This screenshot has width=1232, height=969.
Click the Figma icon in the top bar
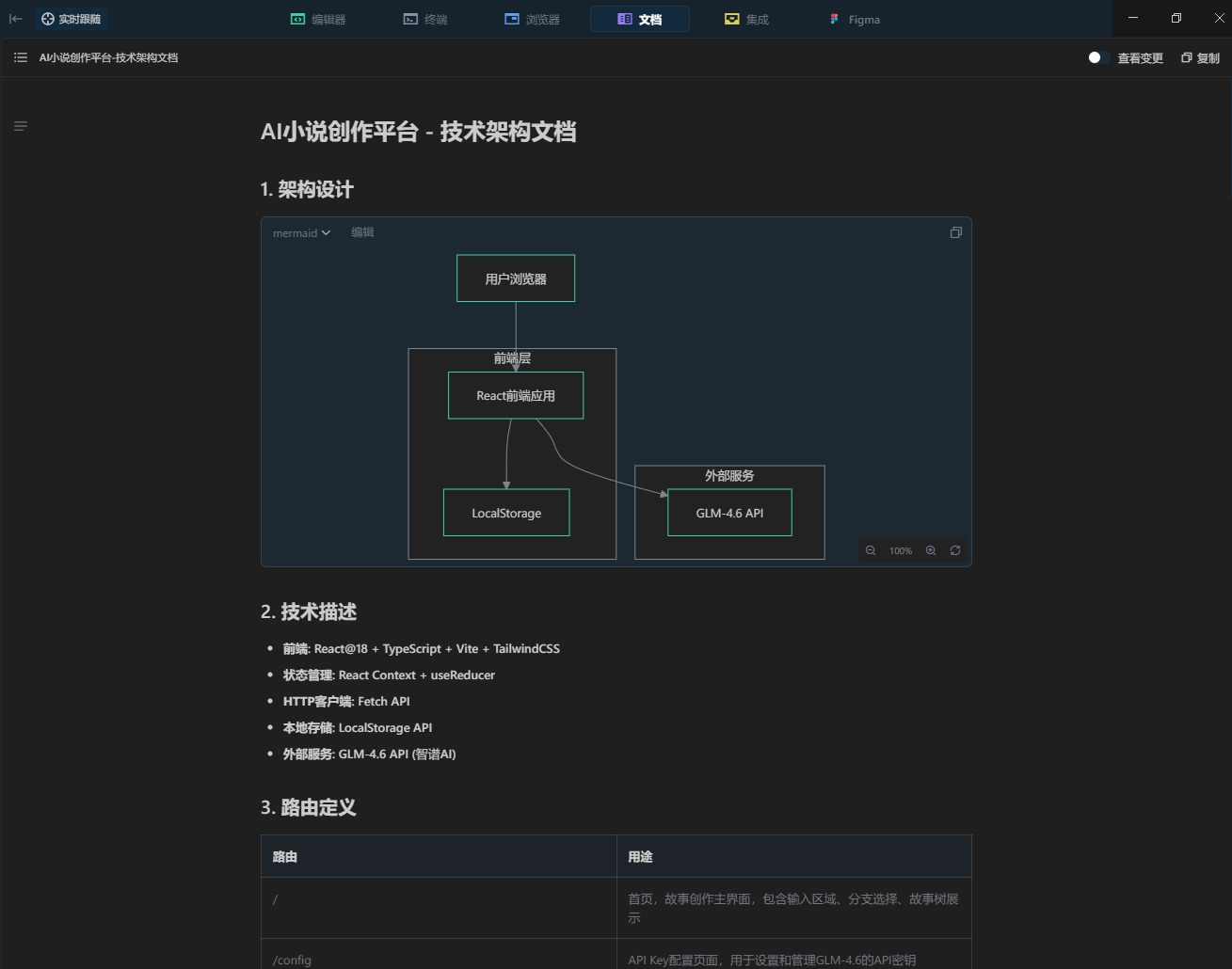point(834,19)
